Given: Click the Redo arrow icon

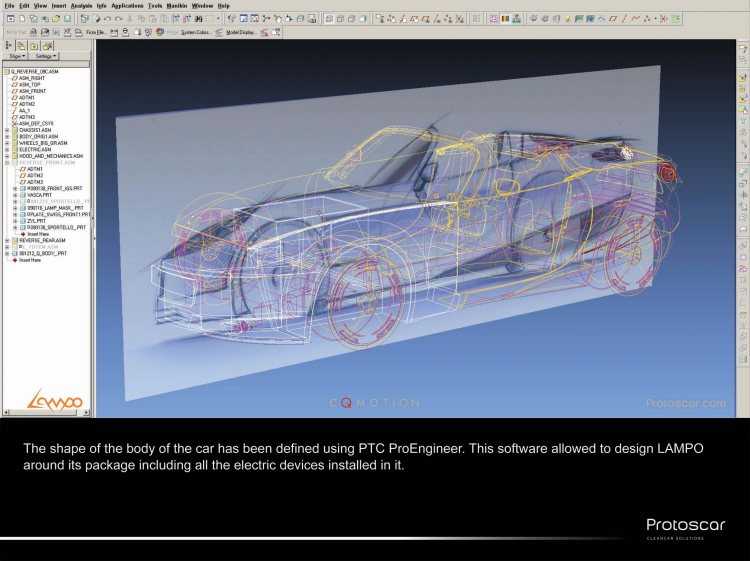Looking at the screenshot, I should point(119,19).
